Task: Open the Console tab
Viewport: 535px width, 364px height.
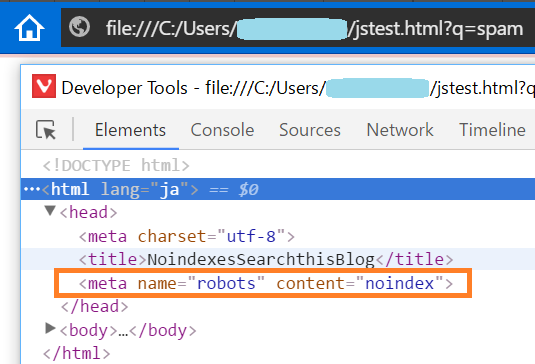Action: point(222,130)
